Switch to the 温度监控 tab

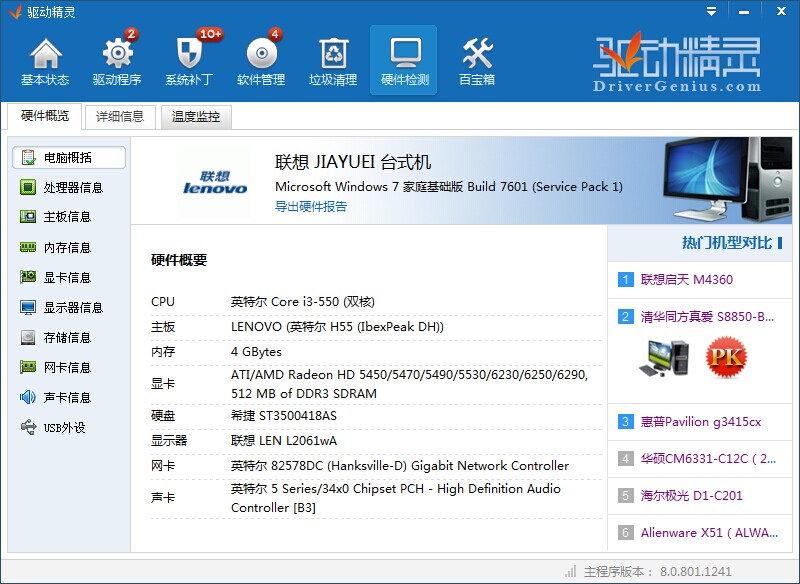tap(196, 117)
